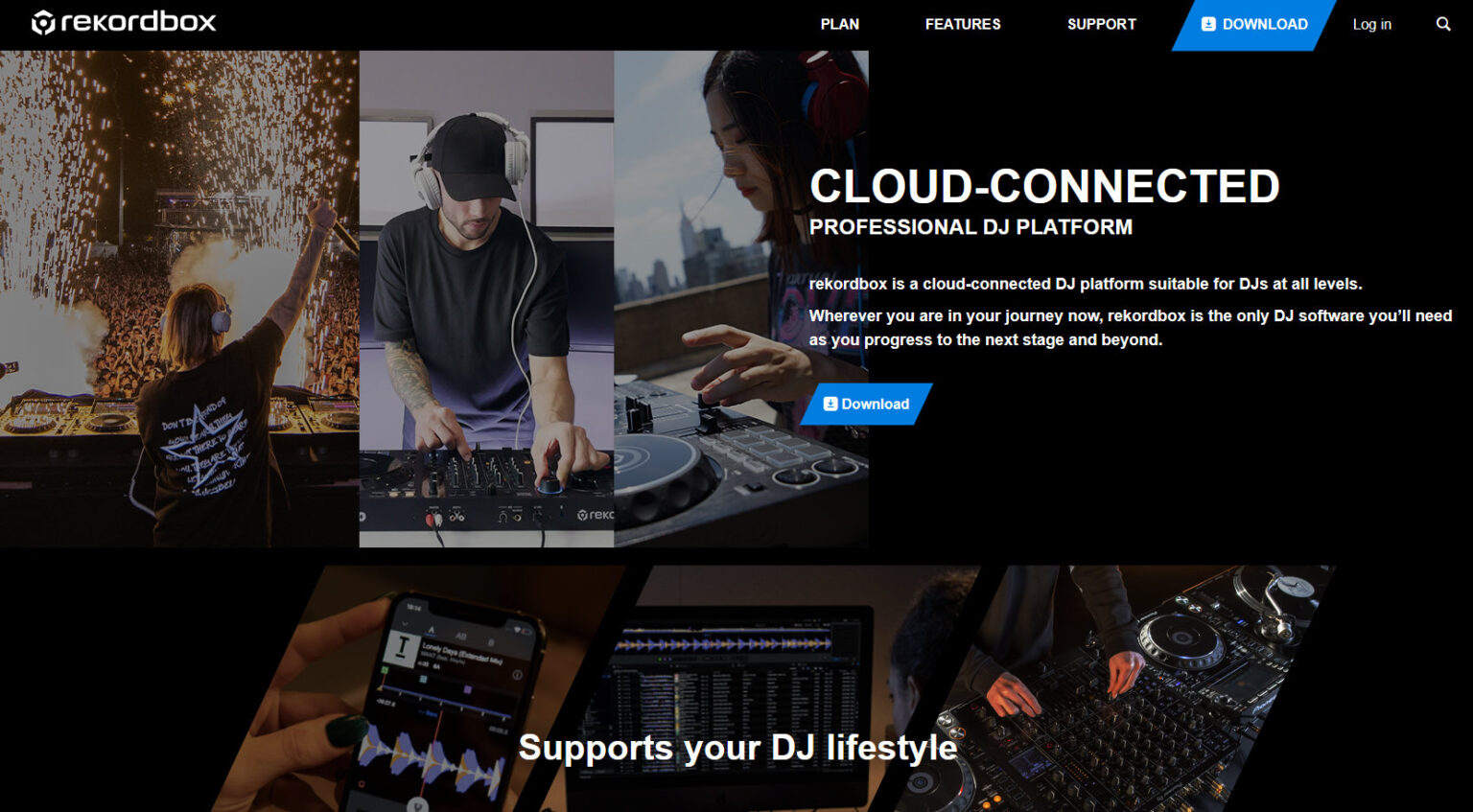The image size is (1473, 812).
Task: Click the 'Supports your DJ lifestyle' heading
Action: [737, 749]
